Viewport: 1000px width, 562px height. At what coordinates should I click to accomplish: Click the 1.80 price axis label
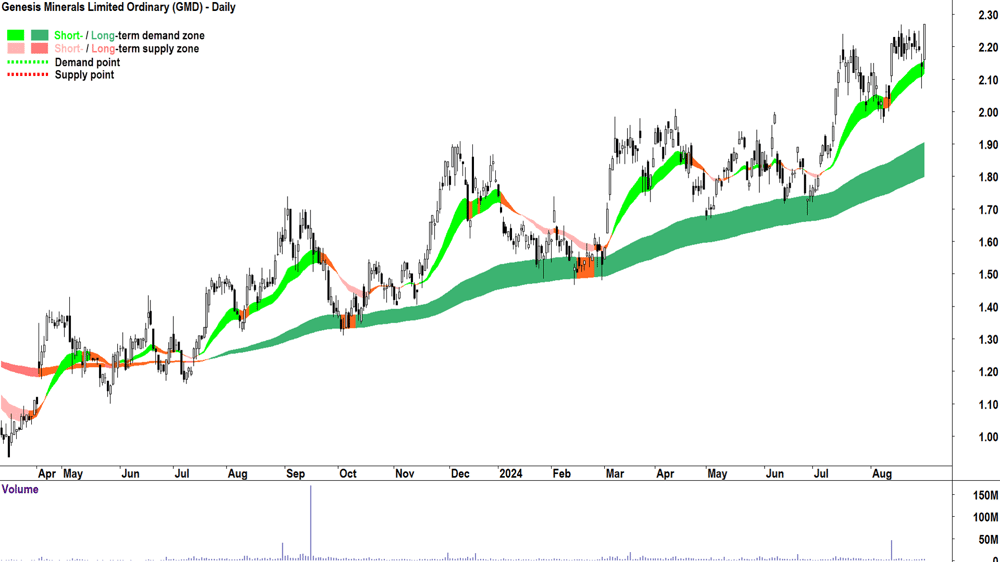click(987, 177)
